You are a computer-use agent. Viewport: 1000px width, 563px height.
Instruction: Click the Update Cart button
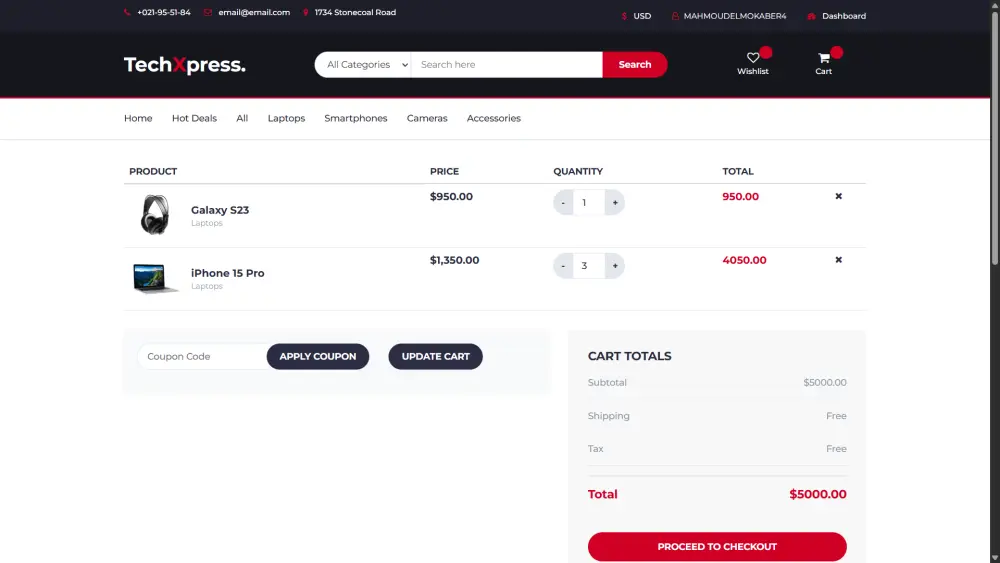point(436,356)
